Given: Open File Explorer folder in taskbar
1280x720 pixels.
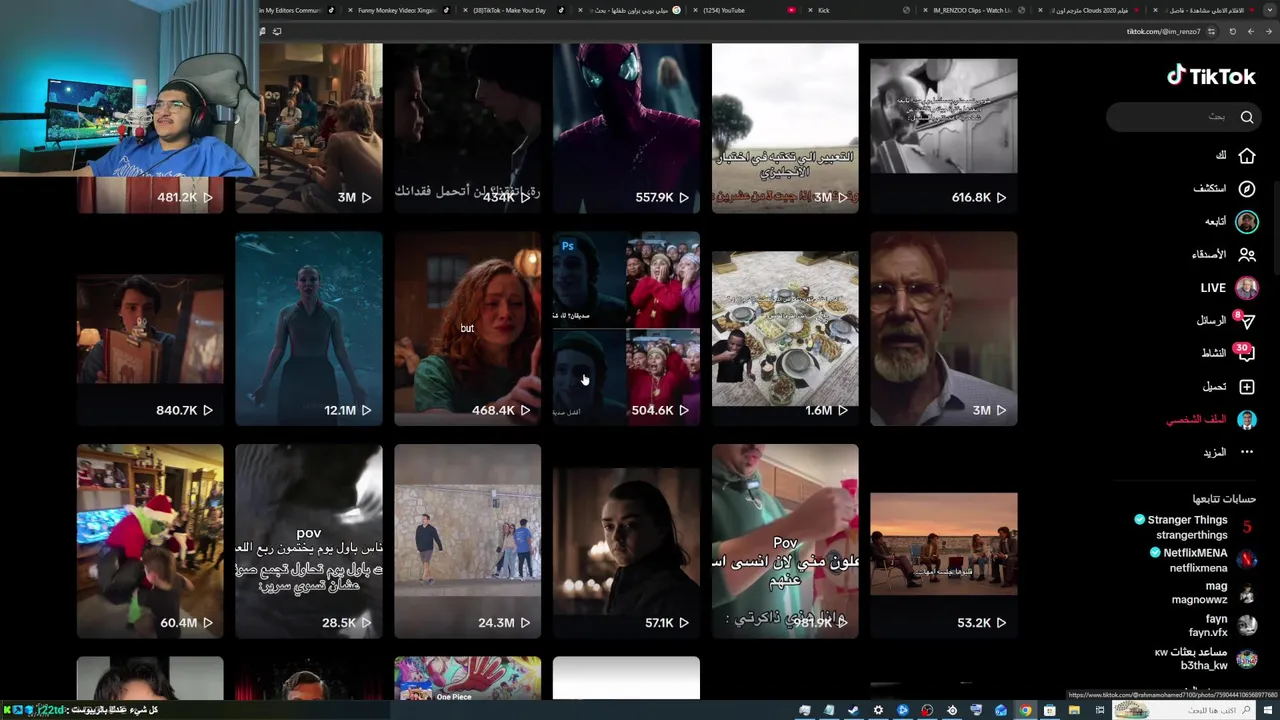Looking at the screenshot, I should coord(1074,710).
